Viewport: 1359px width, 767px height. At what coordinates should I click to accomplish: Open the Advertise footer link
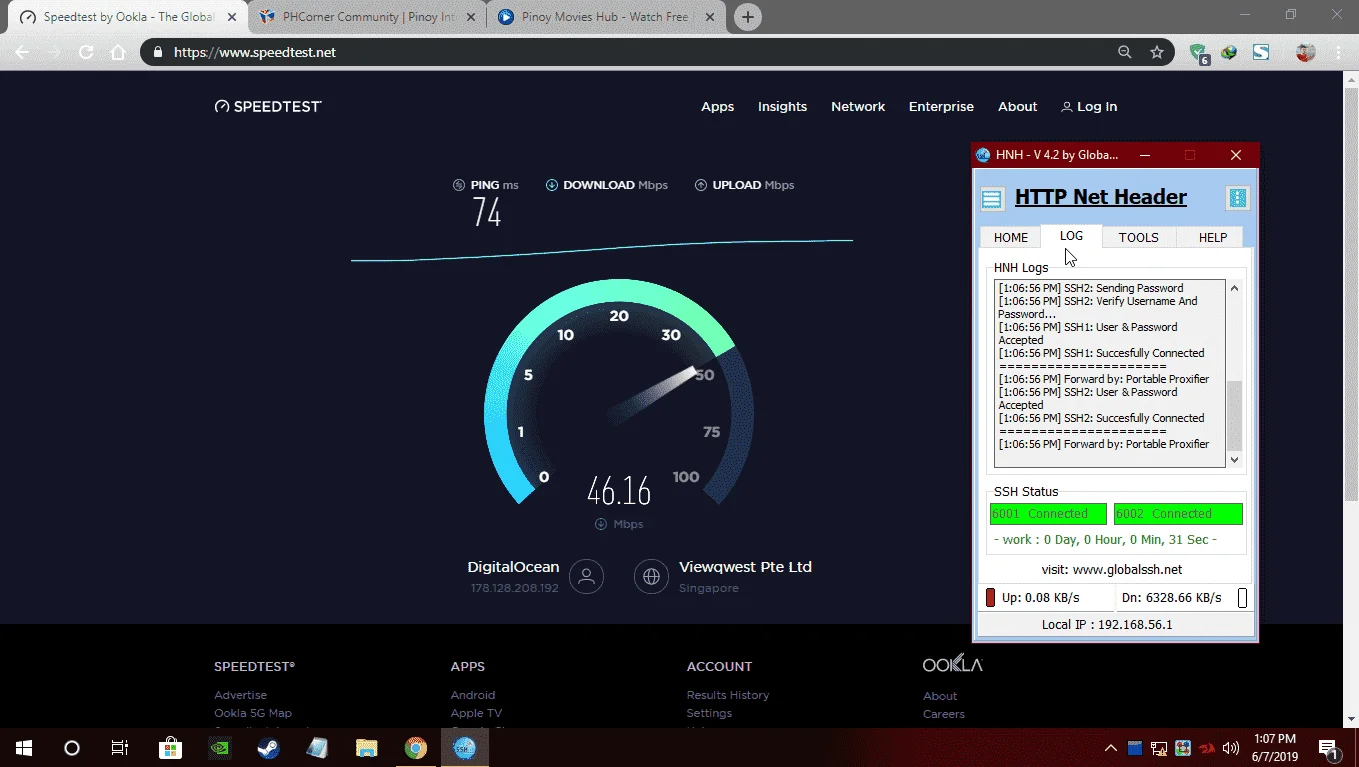coord(240,695)
